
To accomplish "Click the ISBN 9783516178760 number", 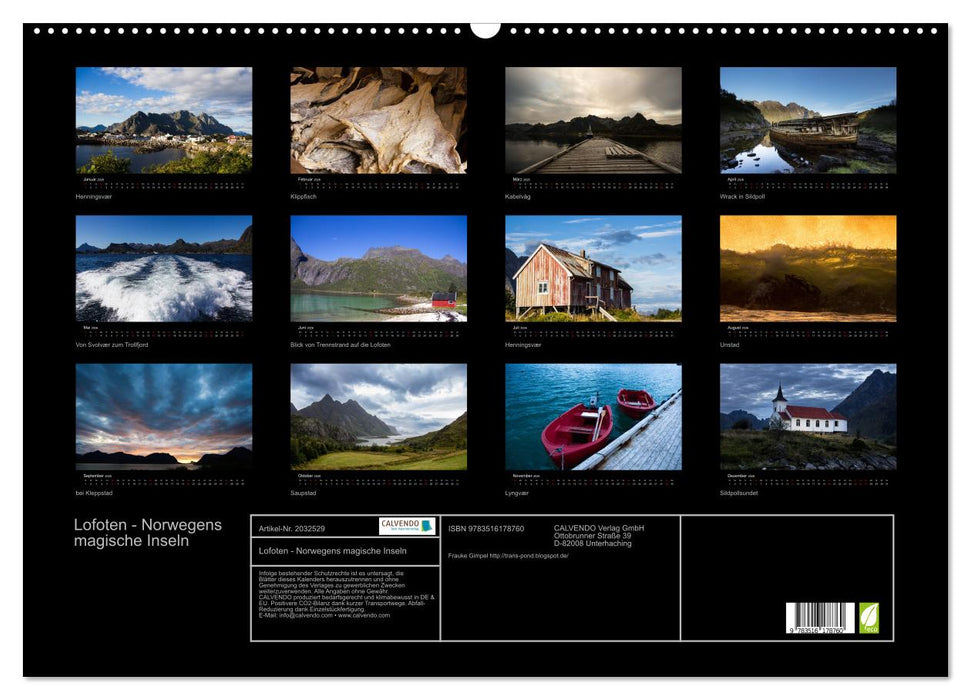I will 486,527.
